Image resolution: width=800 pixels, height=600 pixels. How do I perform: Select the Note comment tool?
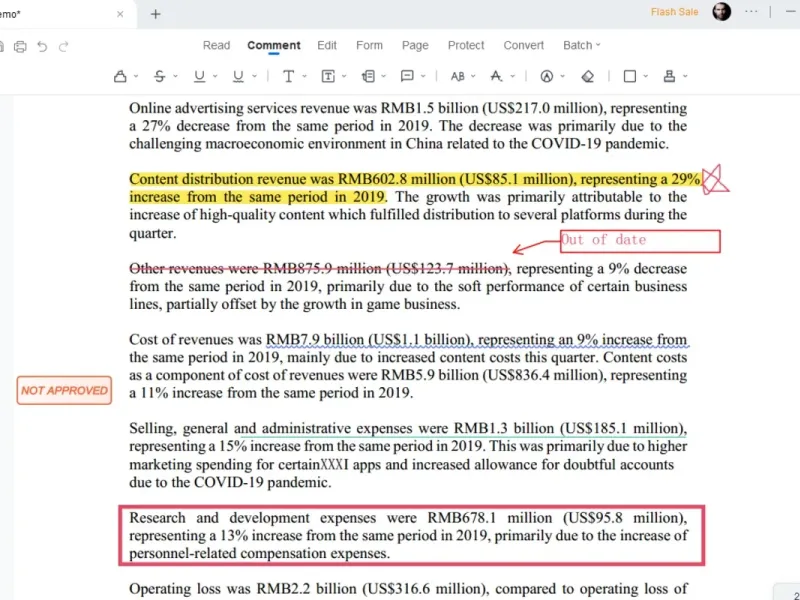click(x=407, y=77)
